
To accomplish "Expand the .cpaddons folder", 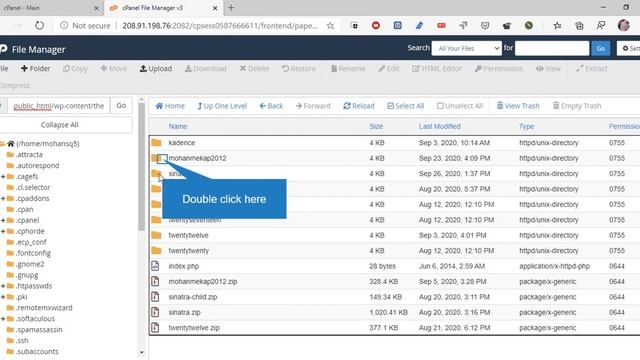I will pos(3,198).
